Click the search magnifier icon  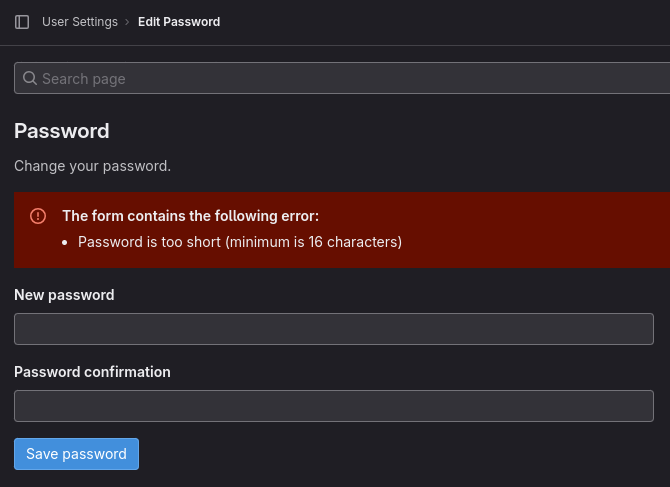[x=29, y=78]
